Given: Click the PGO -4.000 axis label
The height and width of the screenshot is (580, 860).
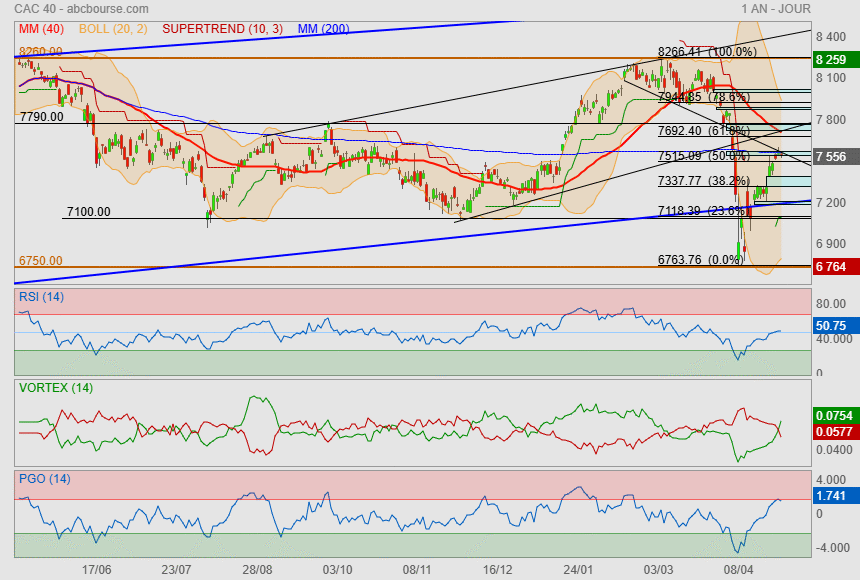Looking at the screenshot, I should tap(831, 548).
